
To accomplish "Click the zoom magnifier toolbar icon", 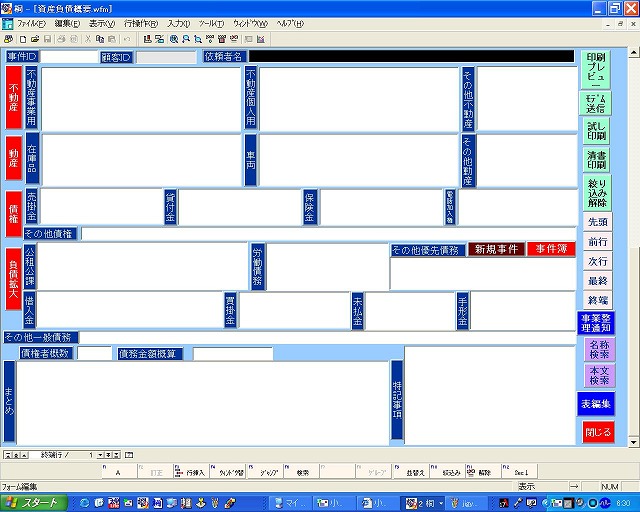I will (x=174, y=38).
